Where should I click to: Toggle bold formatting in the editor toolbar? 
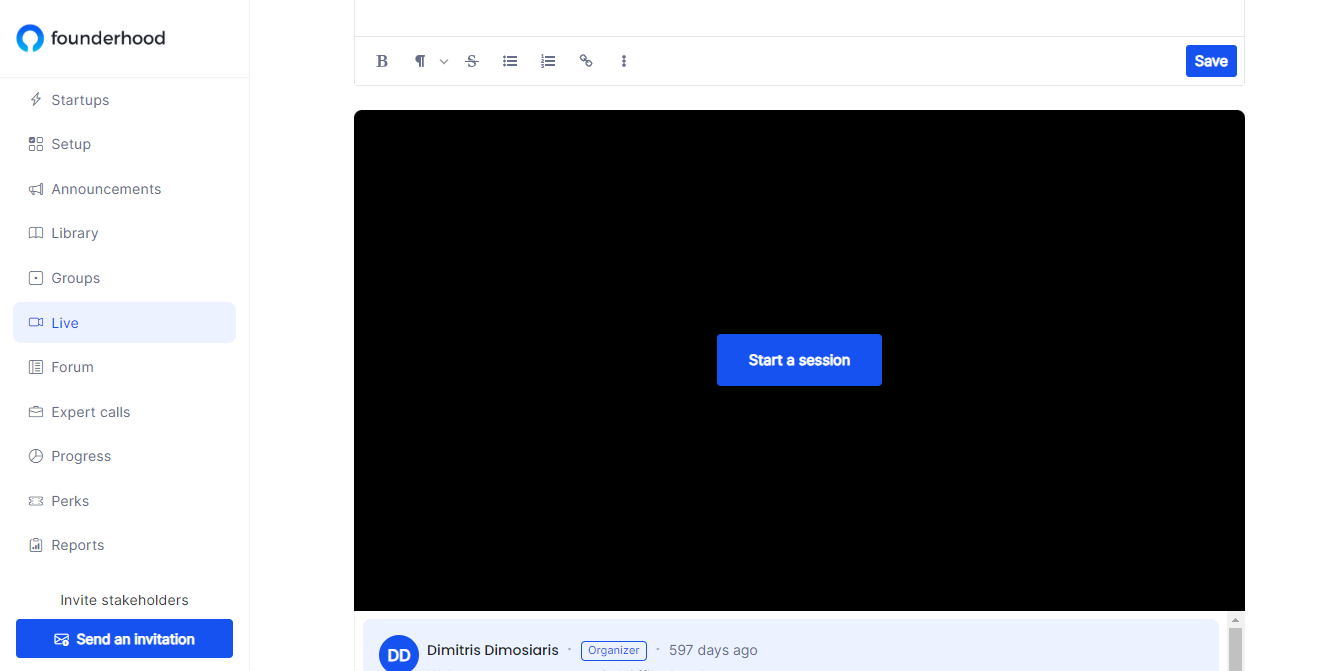pyautogui.click(x=382, y=61)
